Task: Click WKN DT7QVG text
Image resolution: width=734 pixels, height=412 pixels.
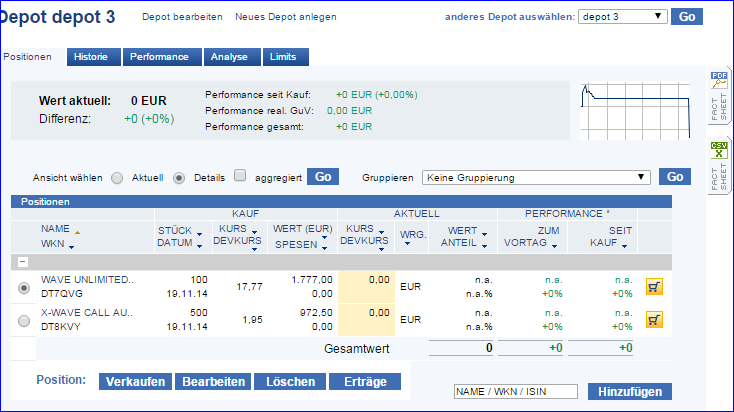Action: [62, 294]
